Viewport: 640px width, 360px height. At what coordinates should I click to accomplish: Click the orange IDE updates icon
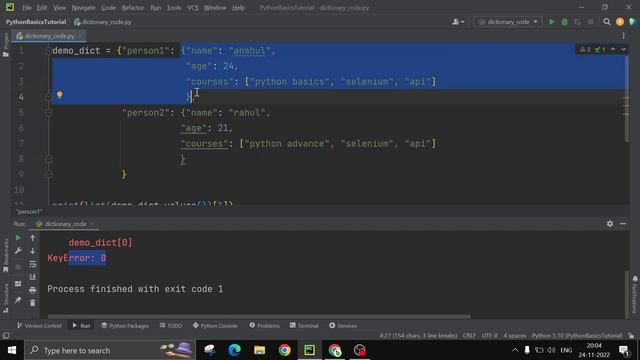(x=620, y=22)
